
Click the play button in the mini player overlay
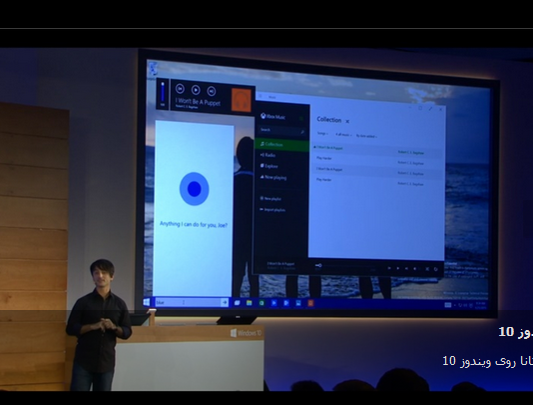click(x=195, y=90)
